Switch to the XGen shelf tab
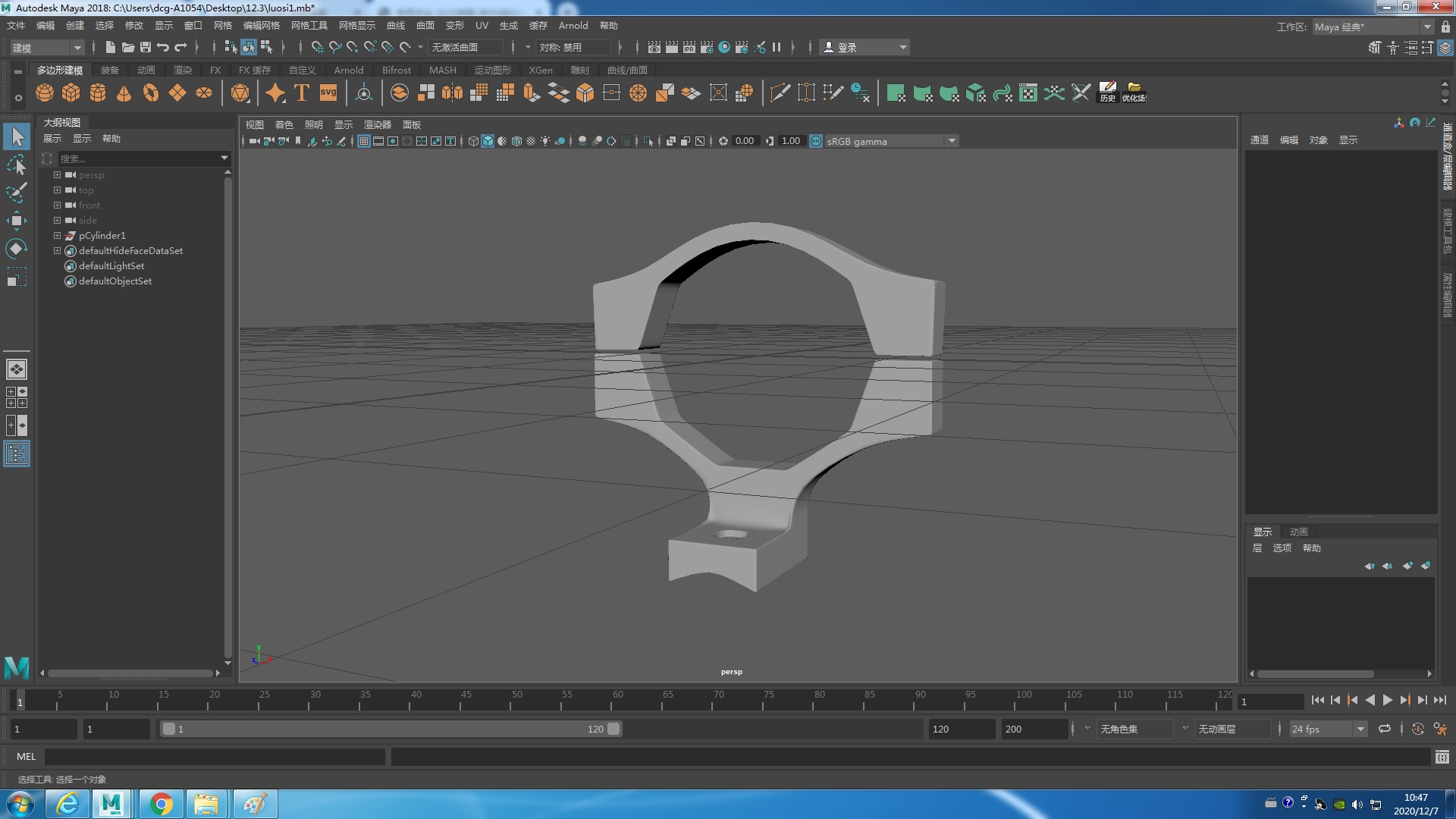 click(x=541, y=70)
